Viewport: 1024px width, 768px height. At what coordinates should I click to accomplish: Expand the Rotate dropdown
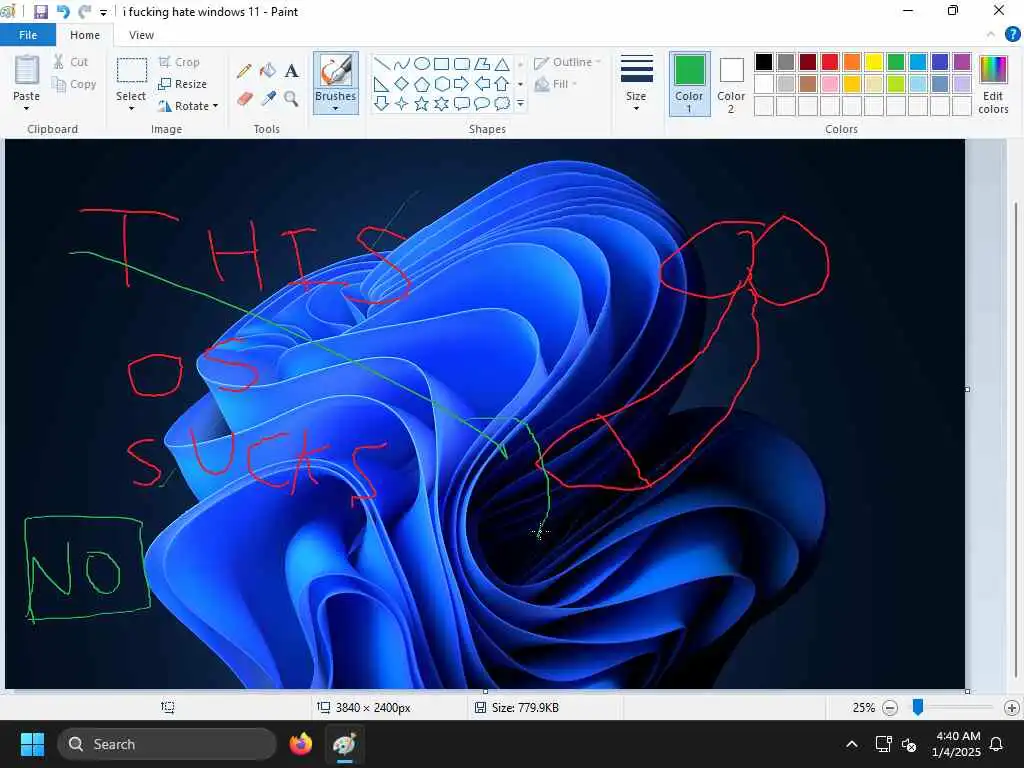coord(215,106)
